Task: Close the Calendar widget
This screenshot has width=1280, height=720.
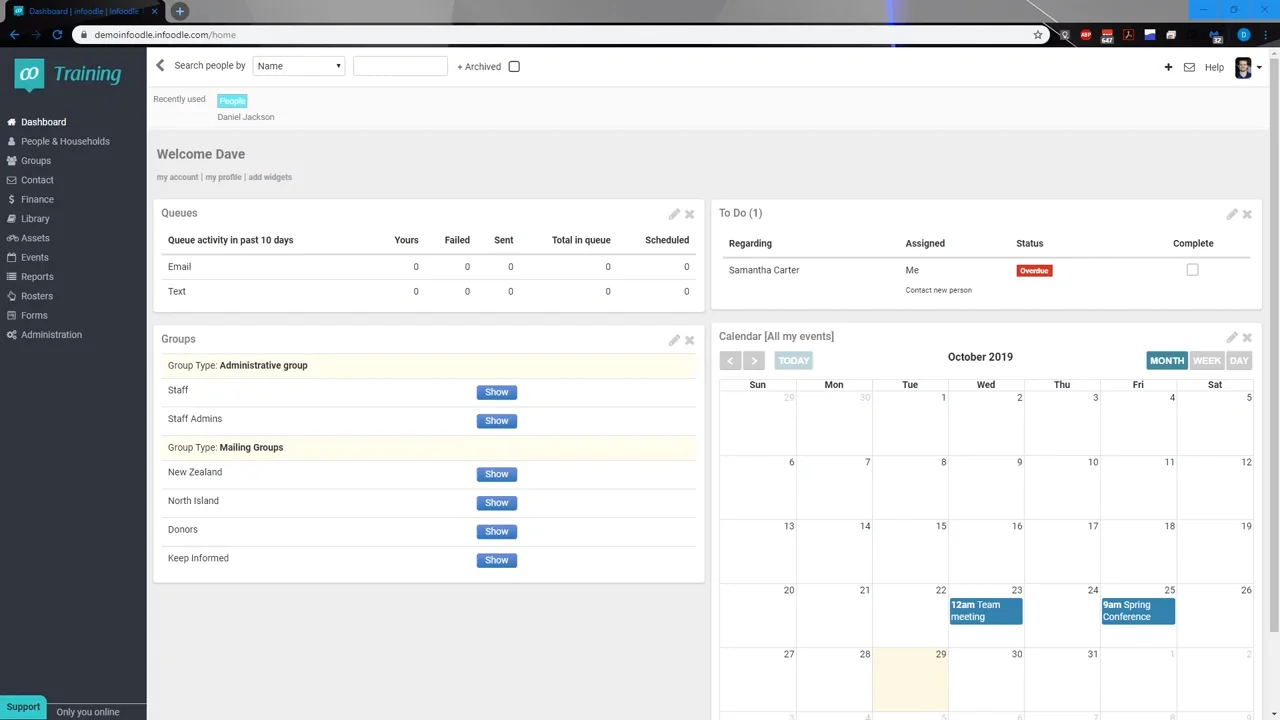Action: click(x=1247, y=337)
